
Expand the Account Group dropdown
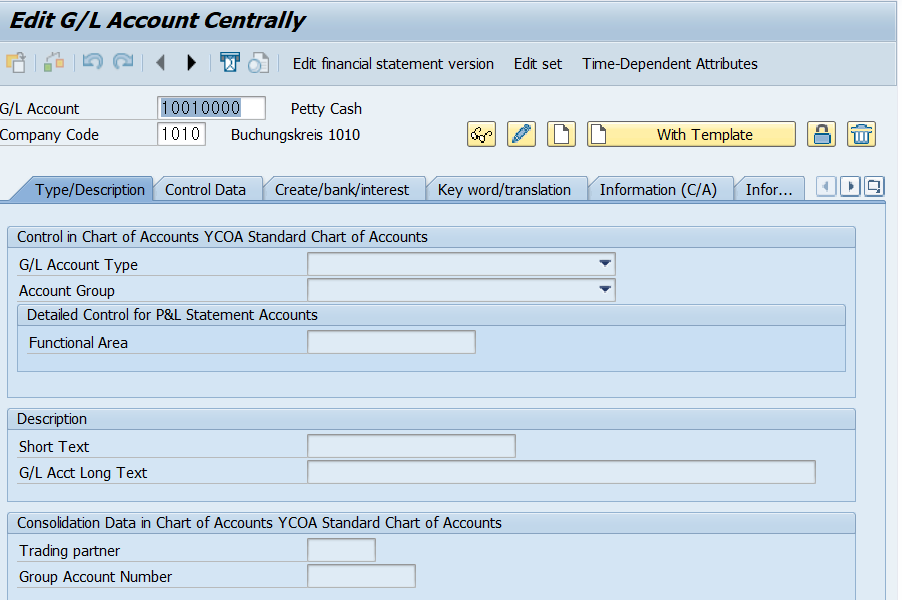[605, 289]
